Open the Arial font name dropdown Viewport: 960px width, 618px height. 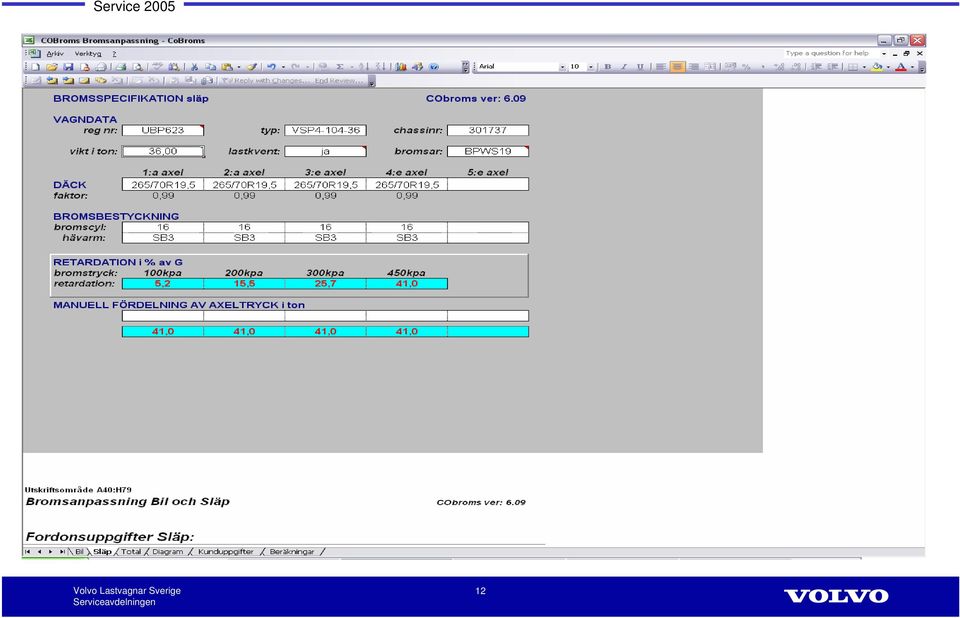563,67
